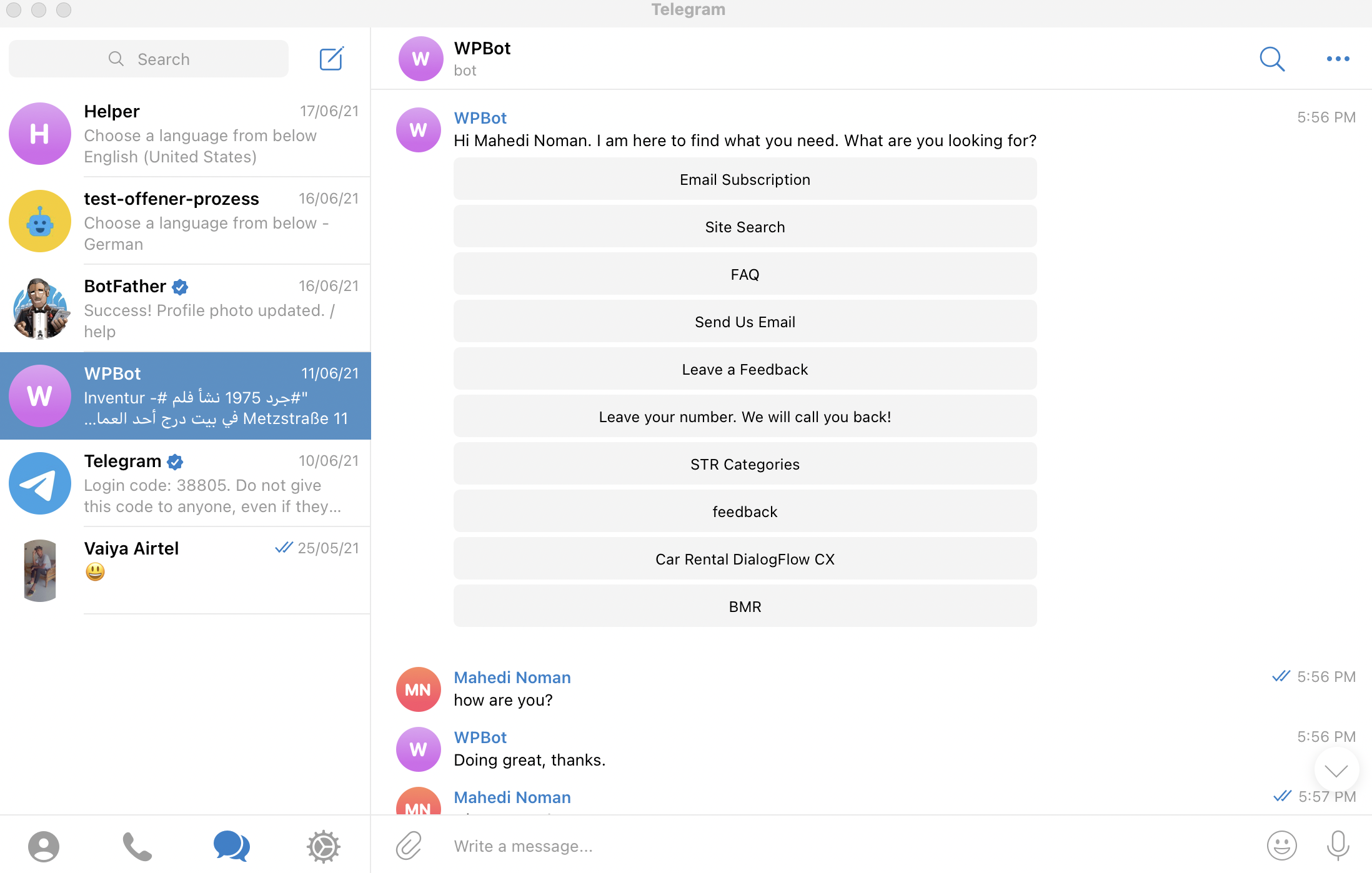Open the Calls tab phone icon
Image resolution: width=1372 pixels, height=873 pixels.
point(137,846)
